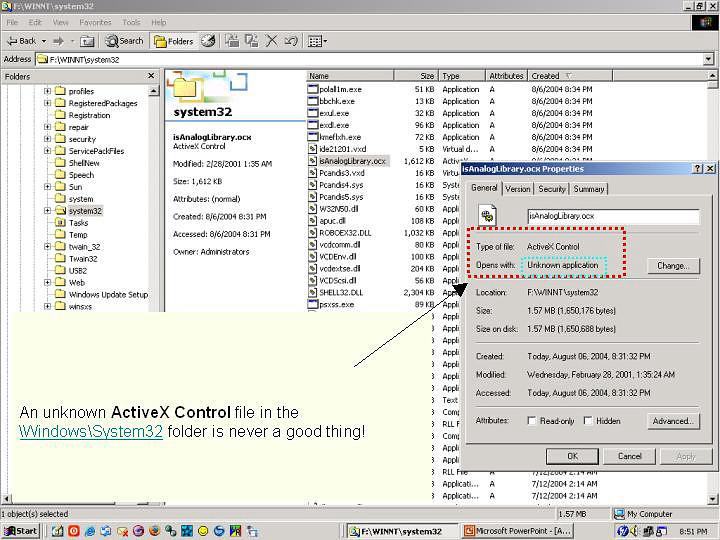The image size is (720, 540).
Task: Sort files by Size column header
Action: (x=416, y=76)
